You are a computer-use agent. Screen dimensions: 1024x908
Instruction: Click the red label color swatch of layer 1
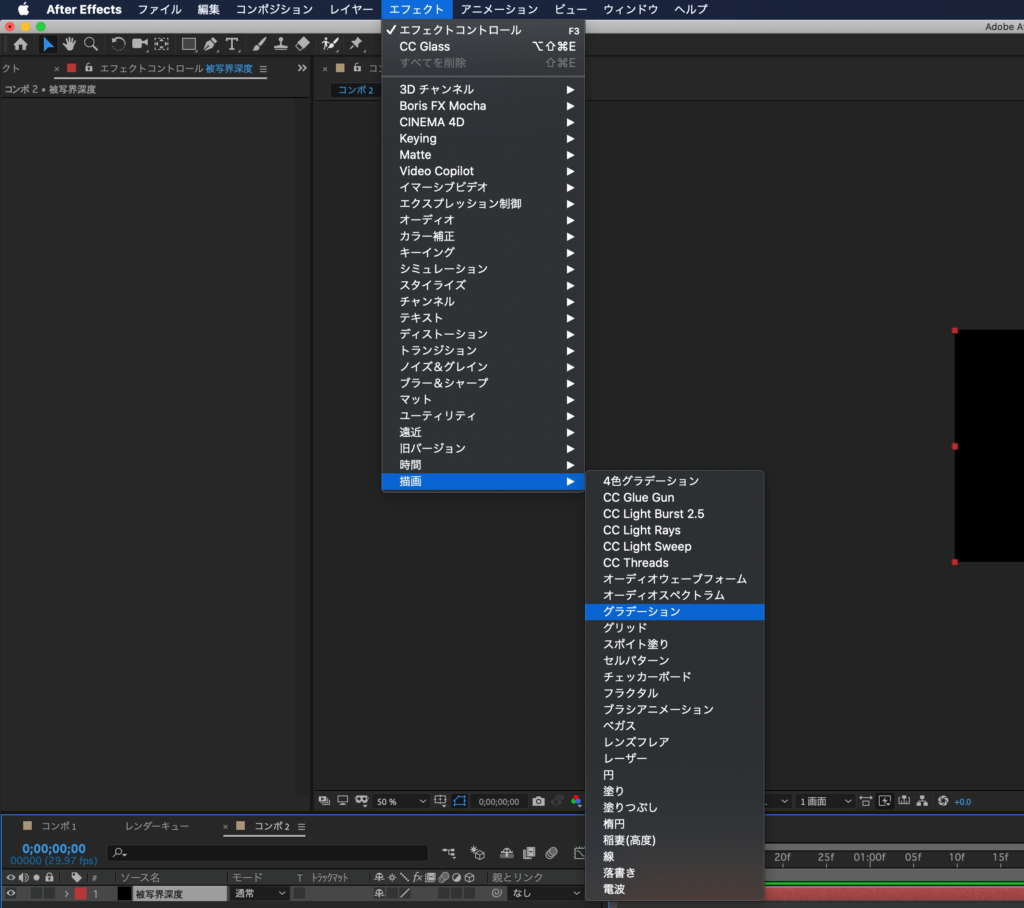81,893
